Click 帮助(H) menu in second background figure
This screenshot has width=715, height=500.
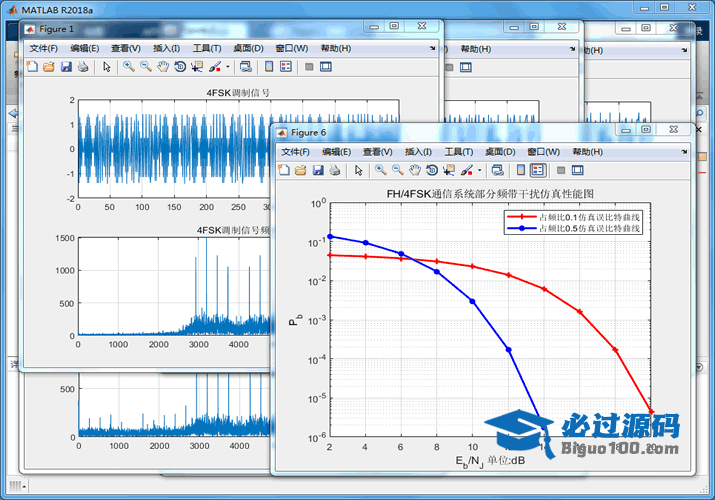(x=476, y=49)
